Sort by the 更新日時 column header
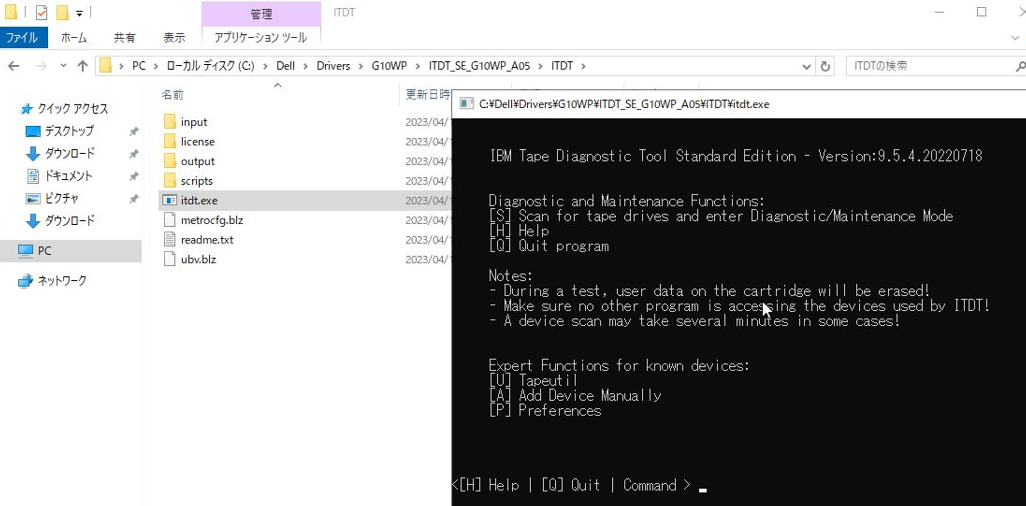This screenshot has width=1026, height=506. click(x=427, y=95)
